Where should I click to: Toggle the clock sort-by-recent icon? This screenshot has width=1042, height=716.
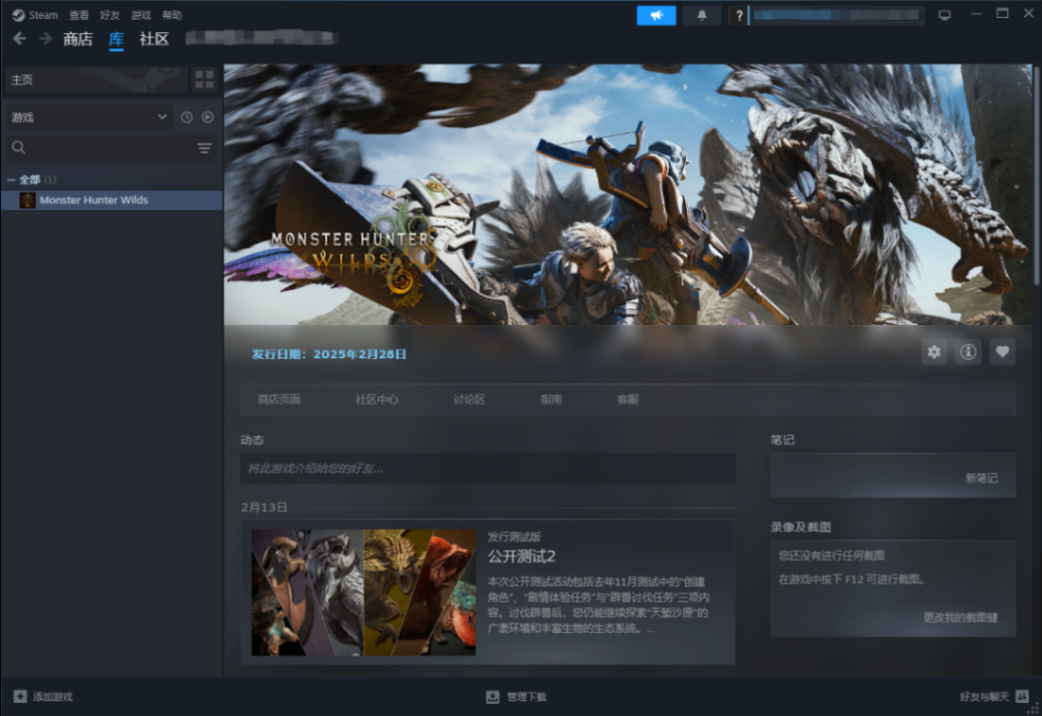pyautogui.click(x=187, y=118)
